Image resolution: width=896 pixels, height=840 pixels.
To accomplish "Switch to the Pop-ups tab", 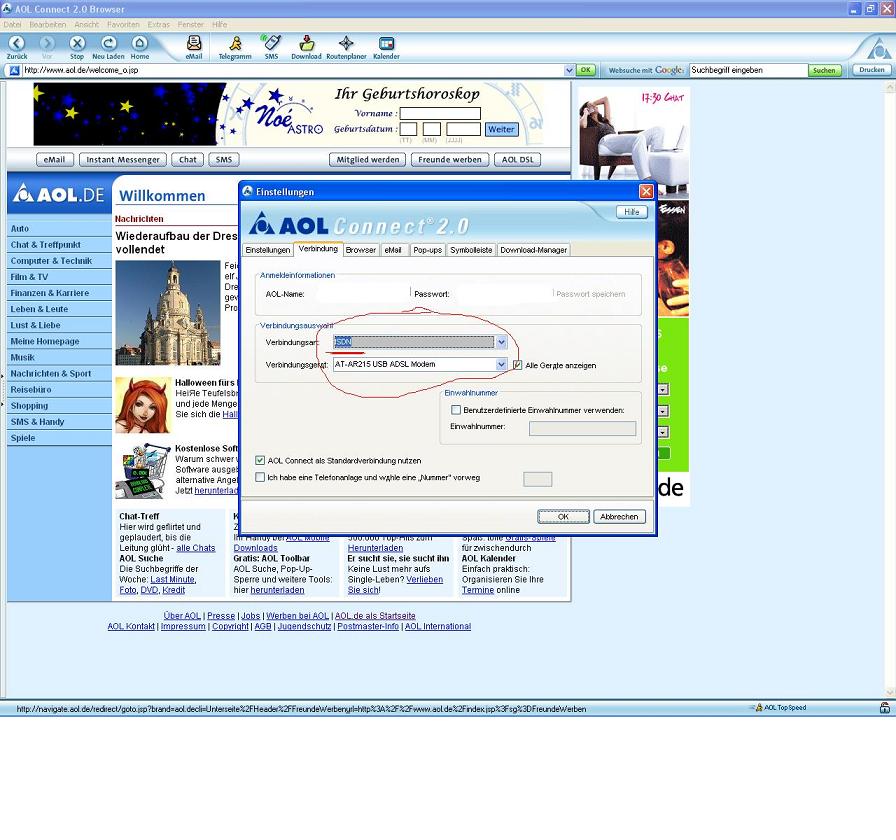I will [x=427, y=250].
